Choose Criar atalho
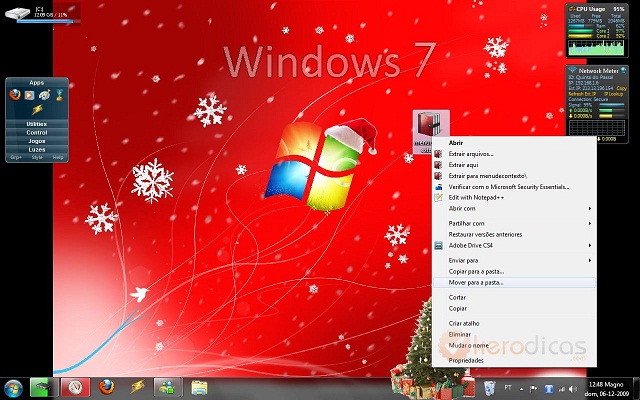640x400 pixels. click(x=514, y=324)
